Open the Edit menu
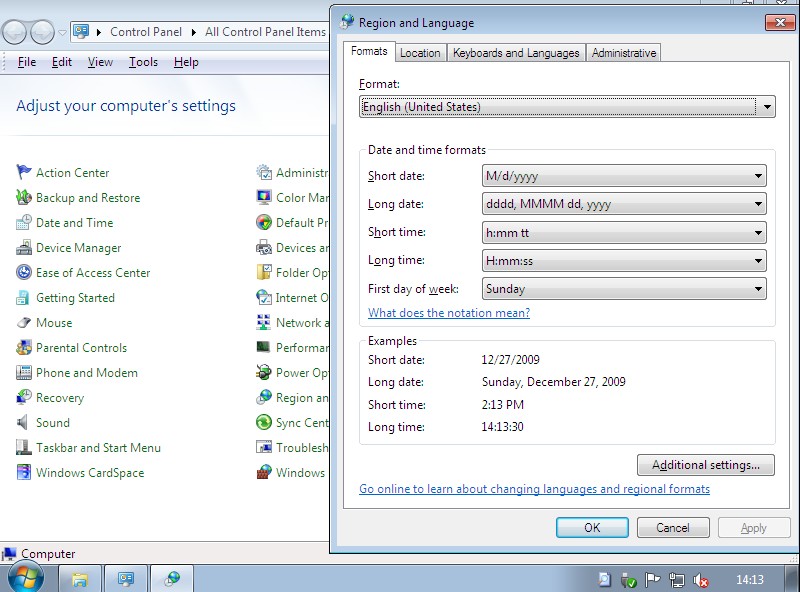The image size is (800, 592). pyautogui.click(x=61, y=62)
